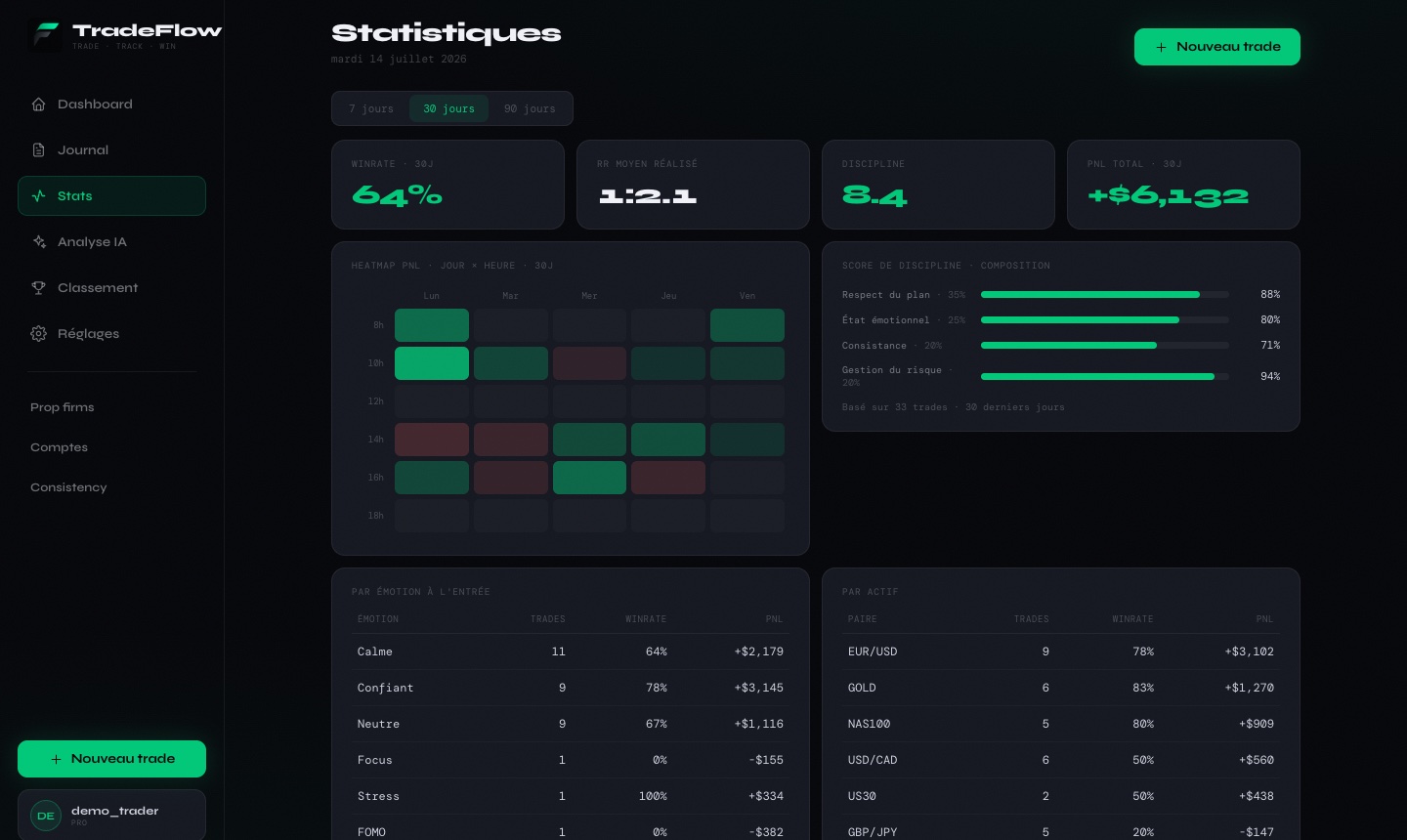Click the PNL total +$6,132 value

coord(1168,196)
